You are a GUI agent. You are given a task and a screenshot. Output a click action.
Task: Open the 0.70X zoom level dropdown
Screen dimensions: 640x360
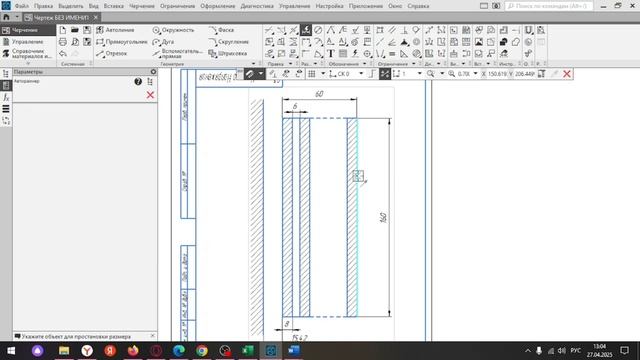pyautogui.click(x=475, y=74)
